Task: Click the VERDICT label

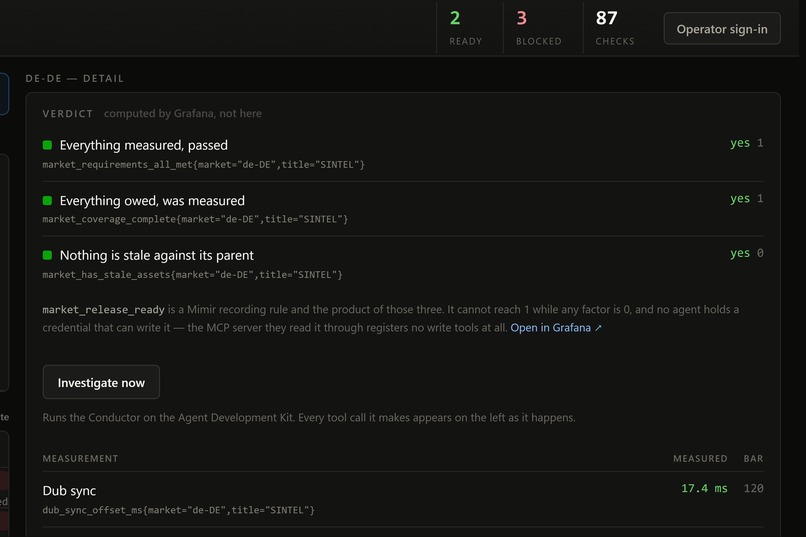Action: 68,114
